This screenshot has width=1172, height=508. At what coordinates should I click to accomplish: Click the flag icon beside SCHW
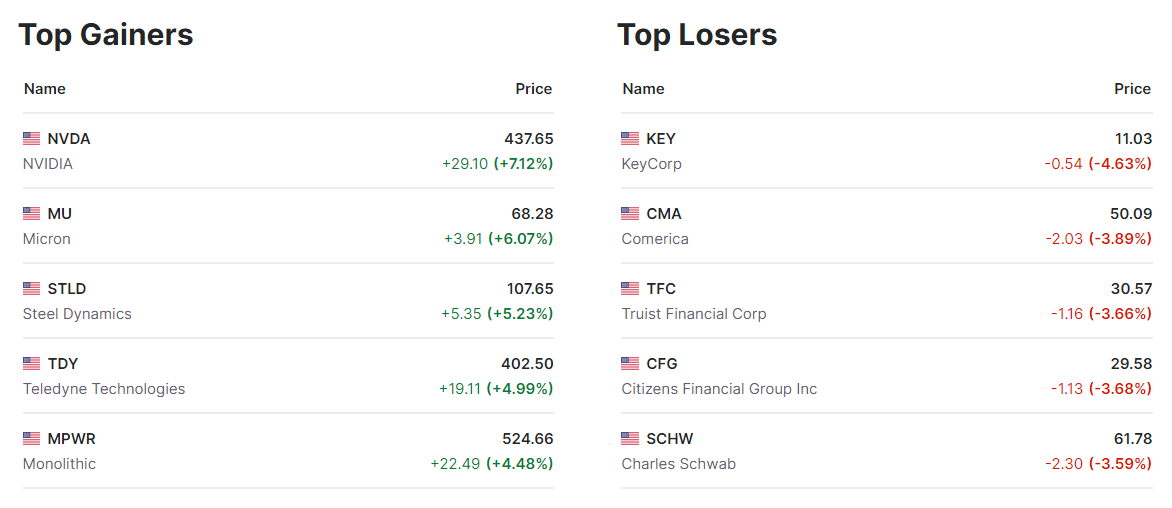[630, 439]
